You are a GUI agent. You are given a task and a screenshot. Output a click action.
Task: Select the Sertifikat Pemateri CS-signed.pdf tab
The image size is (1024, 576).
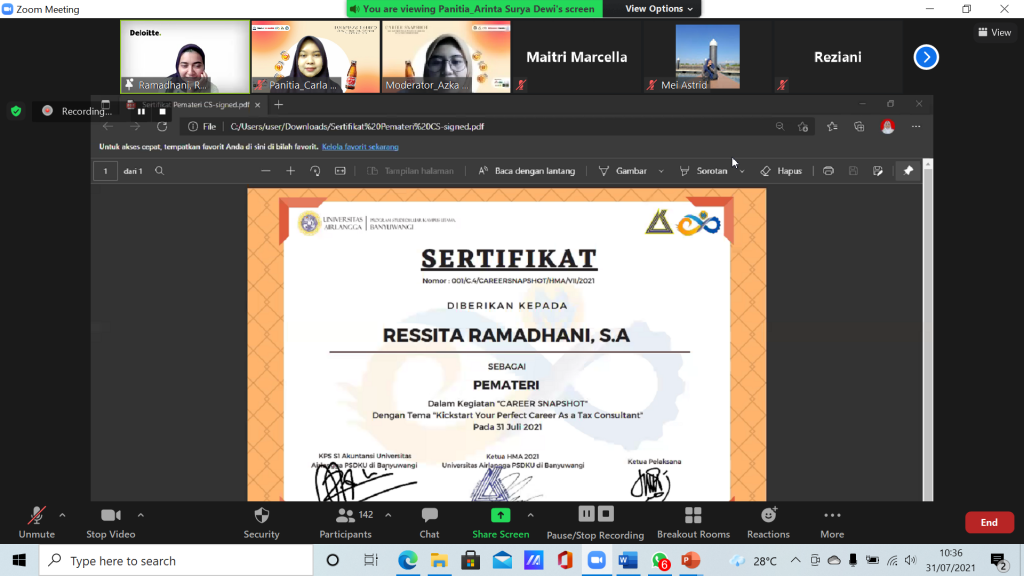pyautogui.click(x=194, y=104)
